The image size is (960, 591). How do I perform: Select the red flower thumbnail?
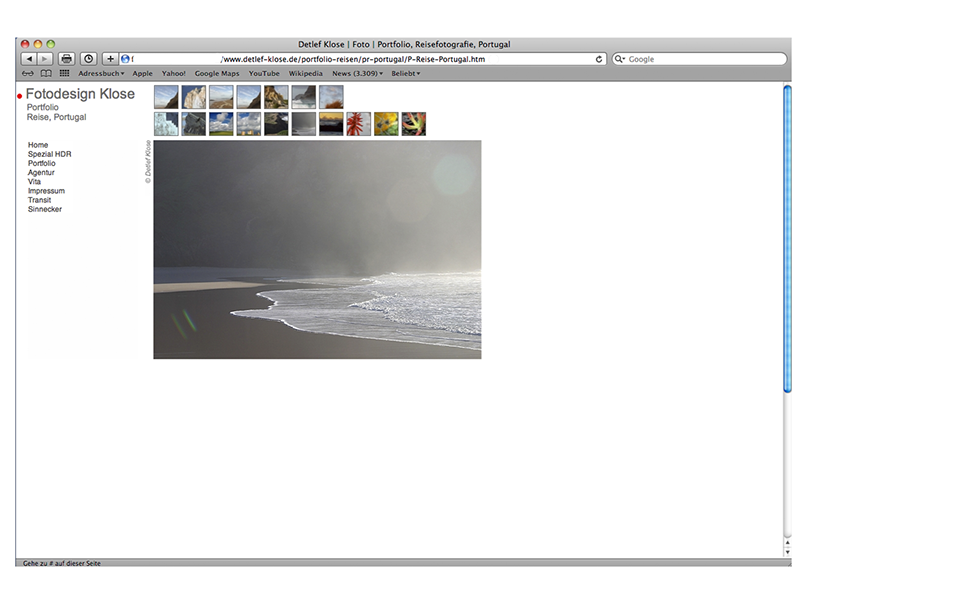click(x=358, y=124)
